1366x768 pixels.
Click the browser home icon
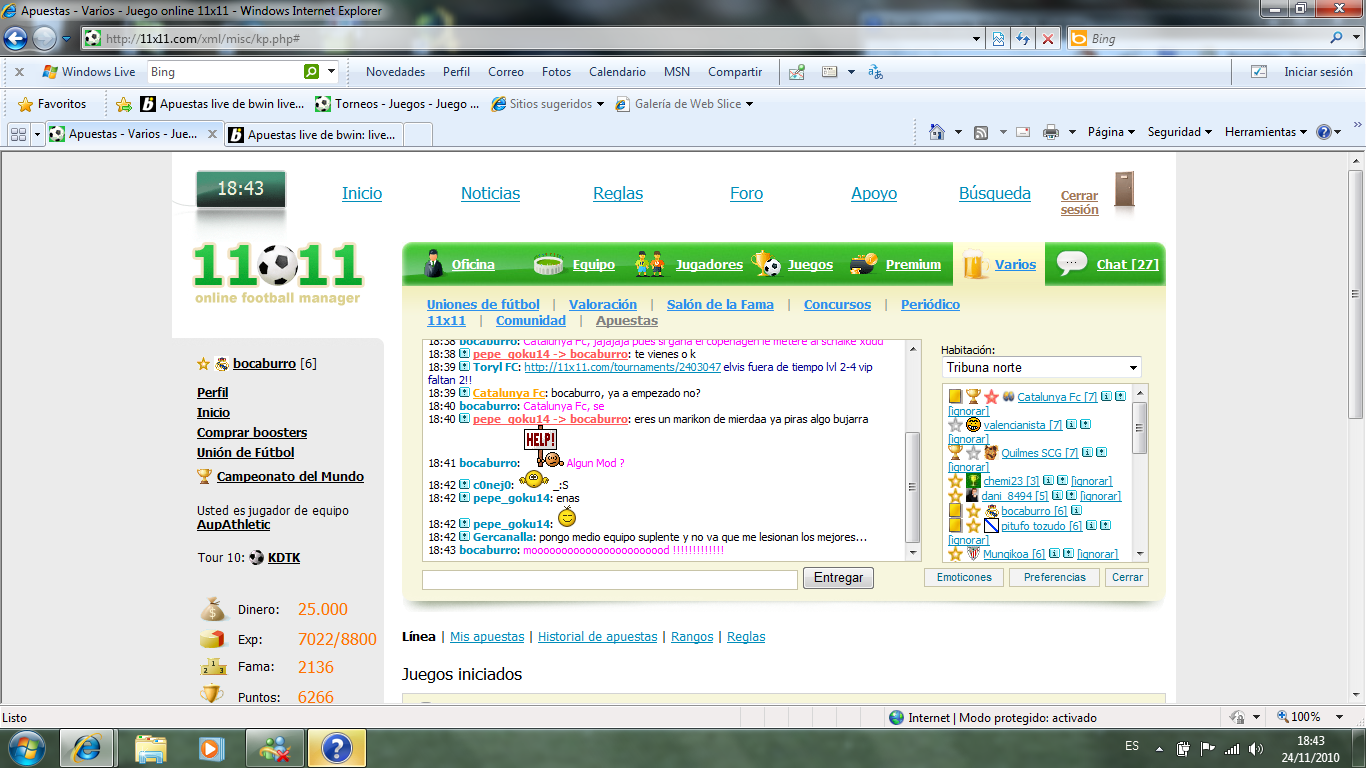(937, 133)
